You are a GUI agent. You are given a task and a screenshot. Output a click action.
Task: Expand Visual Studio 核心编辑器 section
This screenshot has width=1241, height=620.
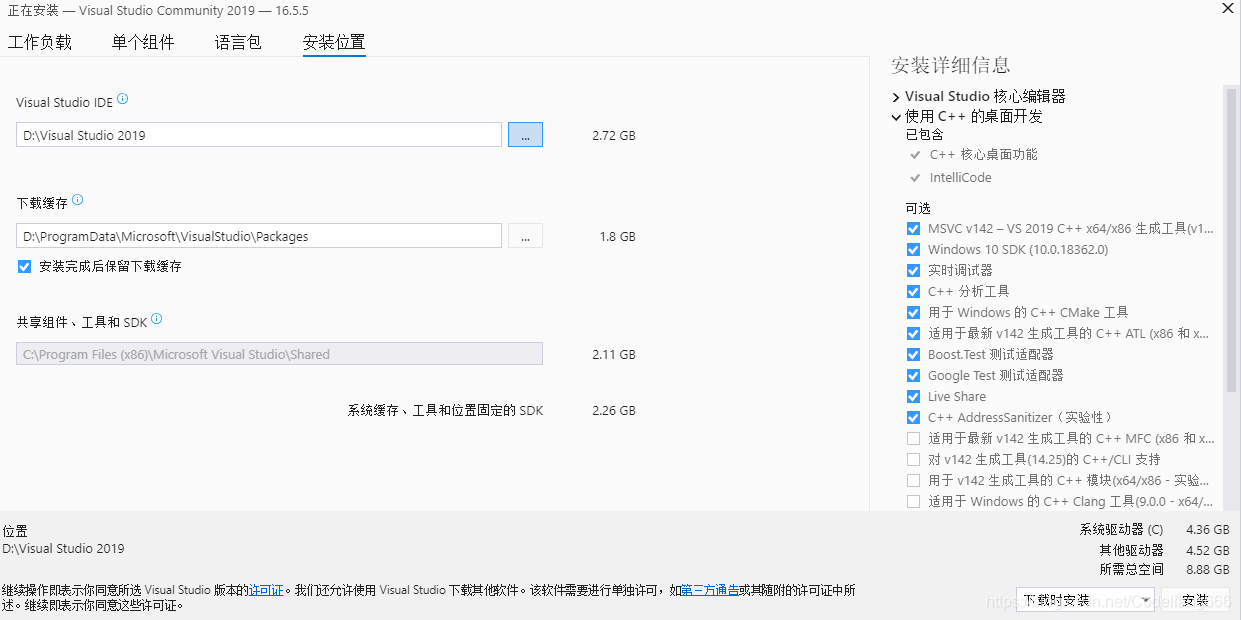pos(896,97)
